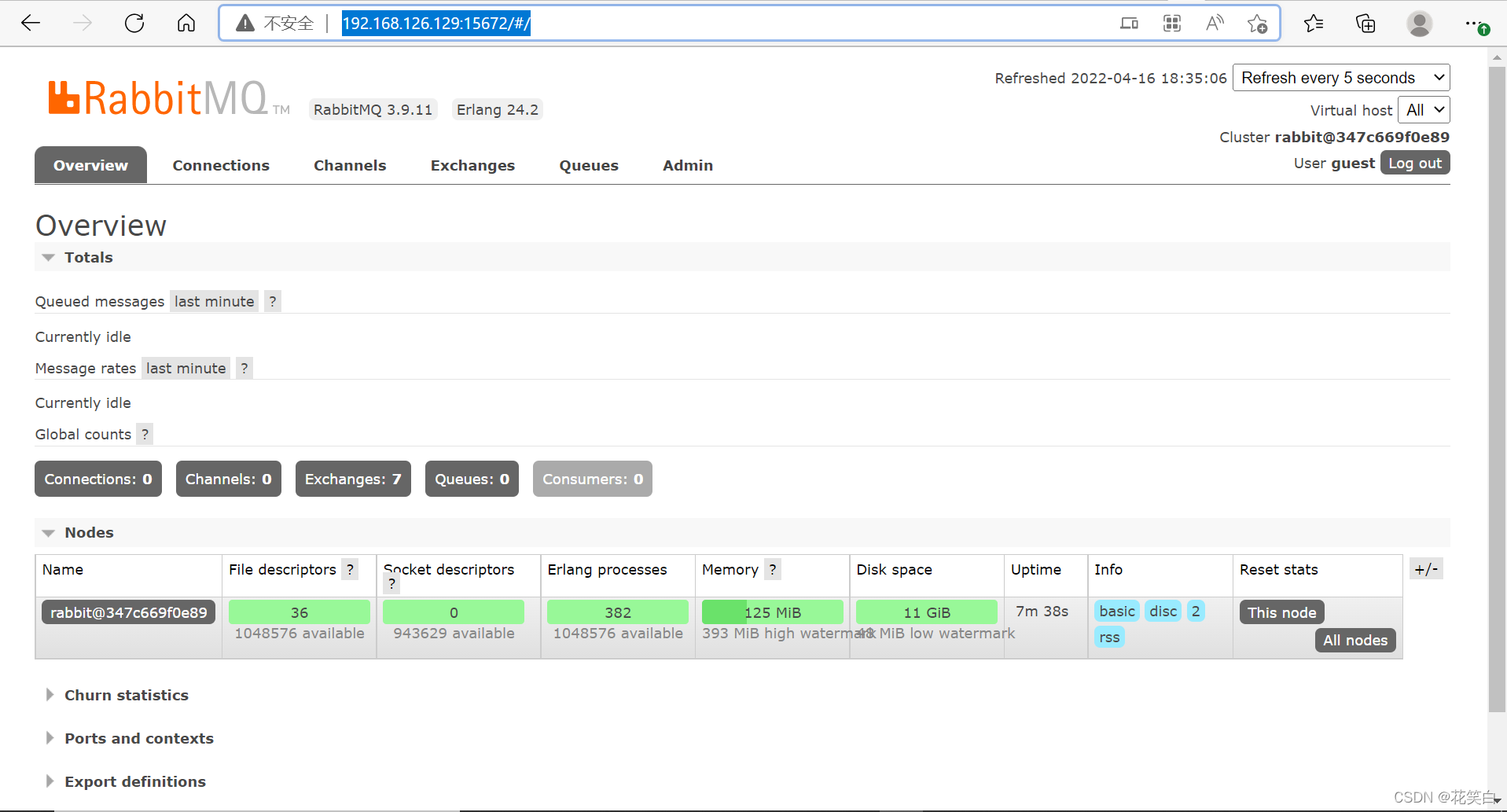Open the Exchanges: 7 count button
The image size is (1507, 812).
[353, 479]
